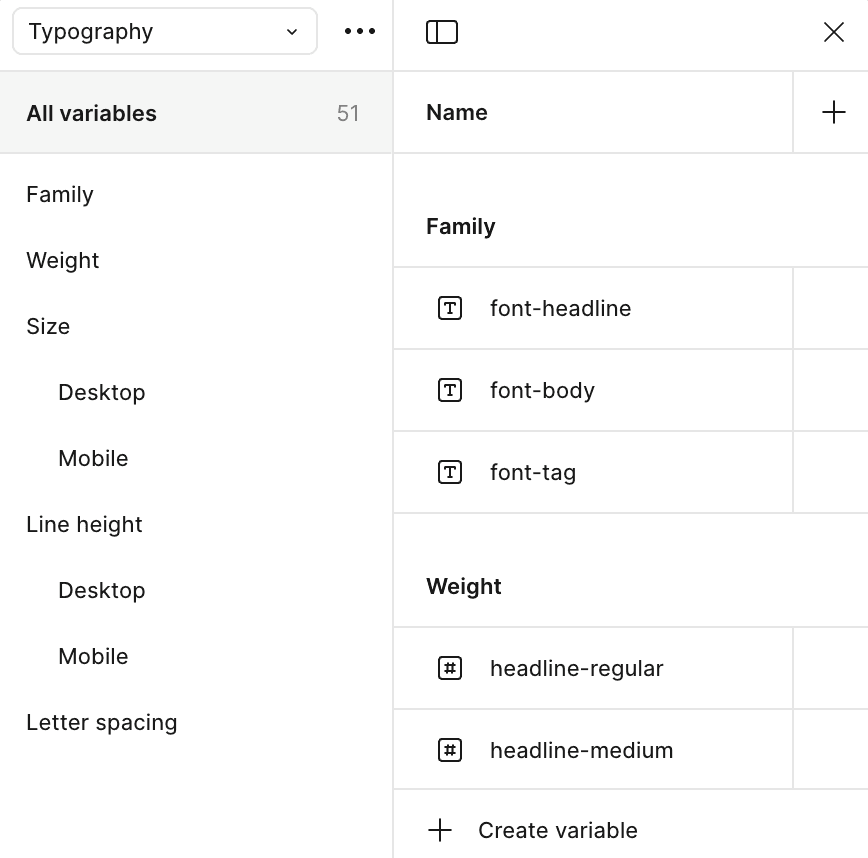Click the chevron in the Typography selector

pos(293,31)
